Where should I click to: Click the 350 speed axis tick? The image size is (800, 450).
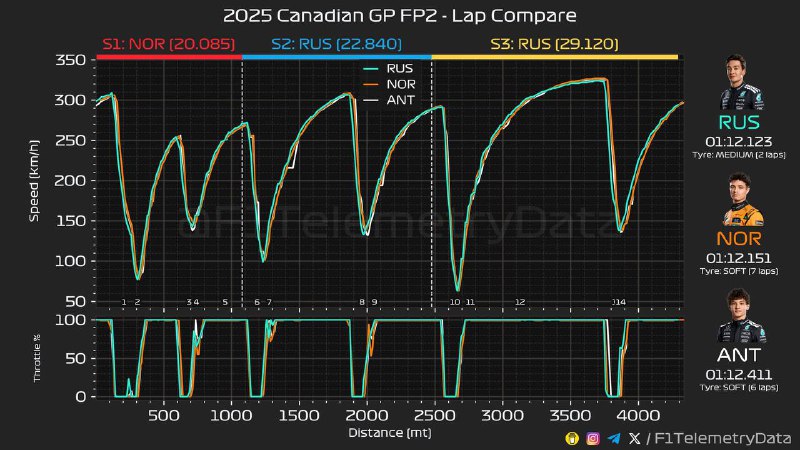click(70, 60)
